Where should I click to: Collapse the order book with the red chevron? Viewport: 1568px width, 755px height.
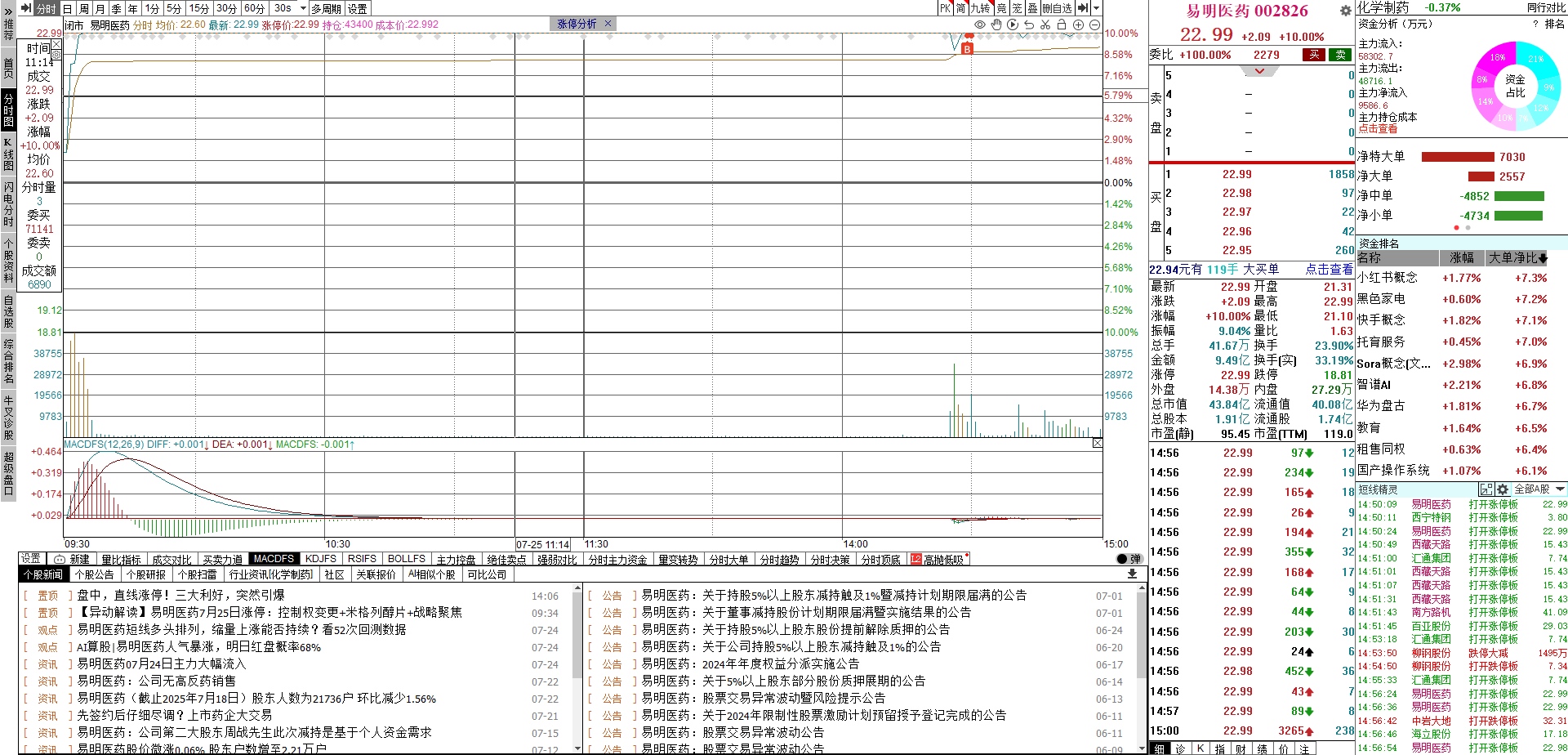[1259, 71]
